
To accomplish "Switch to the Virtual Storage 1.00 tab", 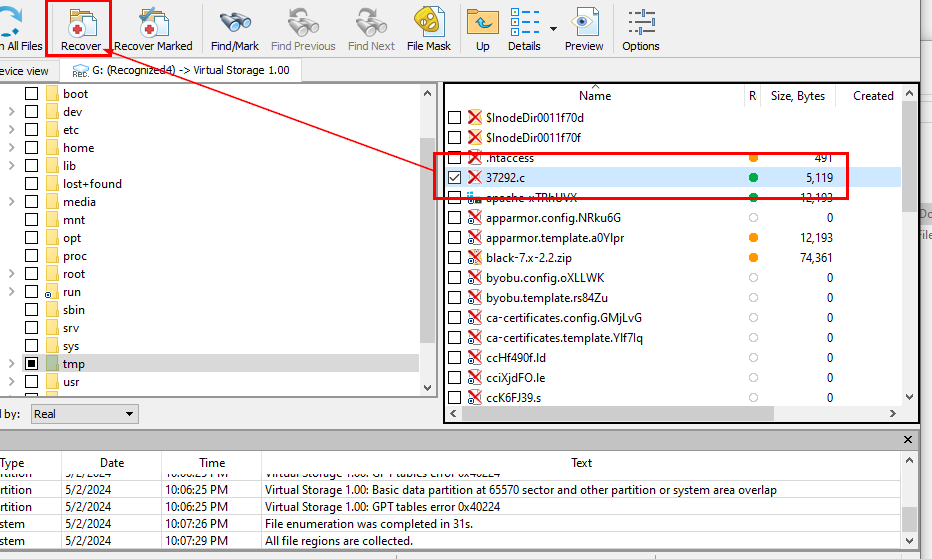I will [180, 71].
